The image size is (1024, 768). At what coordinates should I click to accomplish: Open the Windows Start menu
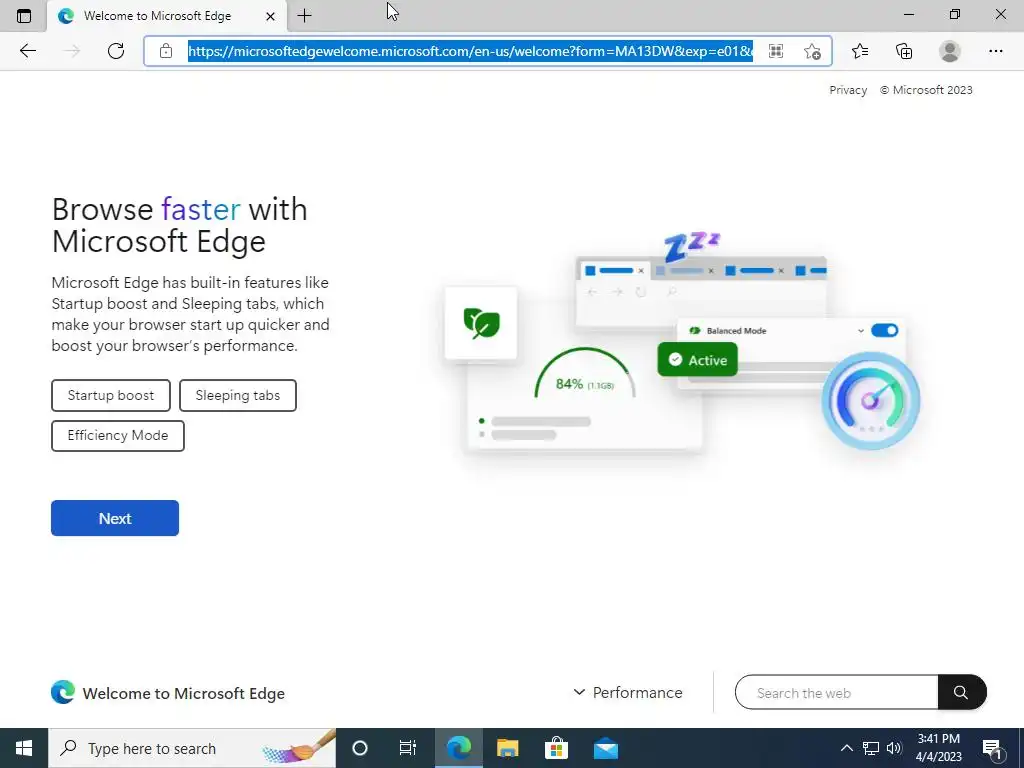click(x=24, y=748)
